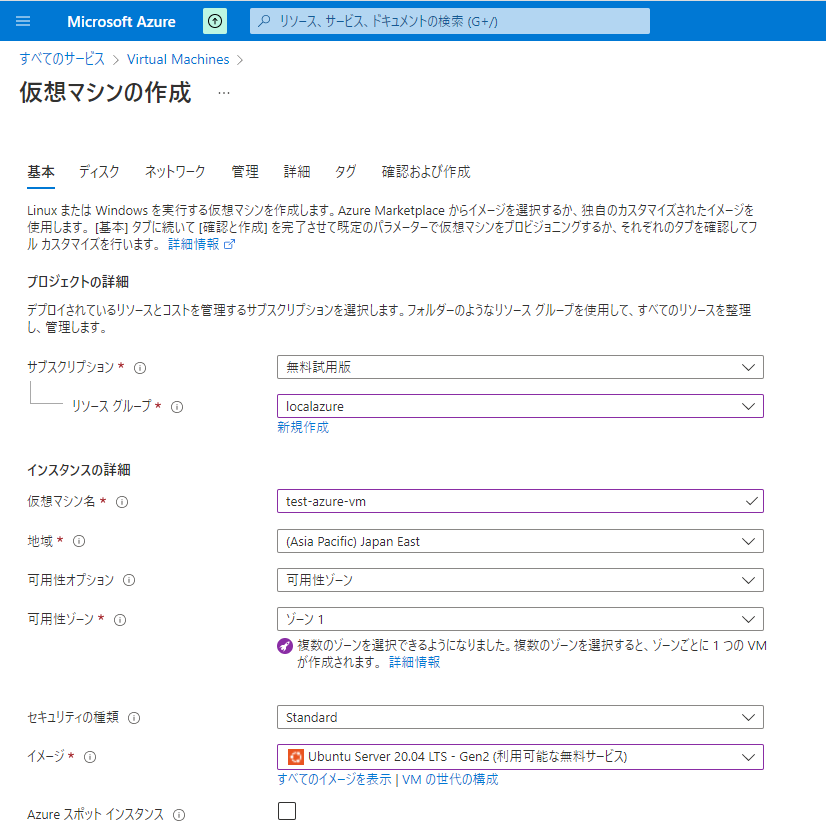Click the info icon next to リソース グループ
Image resolution: width=826 pixels, height=830 pixels.
click(x=177, y=407)
